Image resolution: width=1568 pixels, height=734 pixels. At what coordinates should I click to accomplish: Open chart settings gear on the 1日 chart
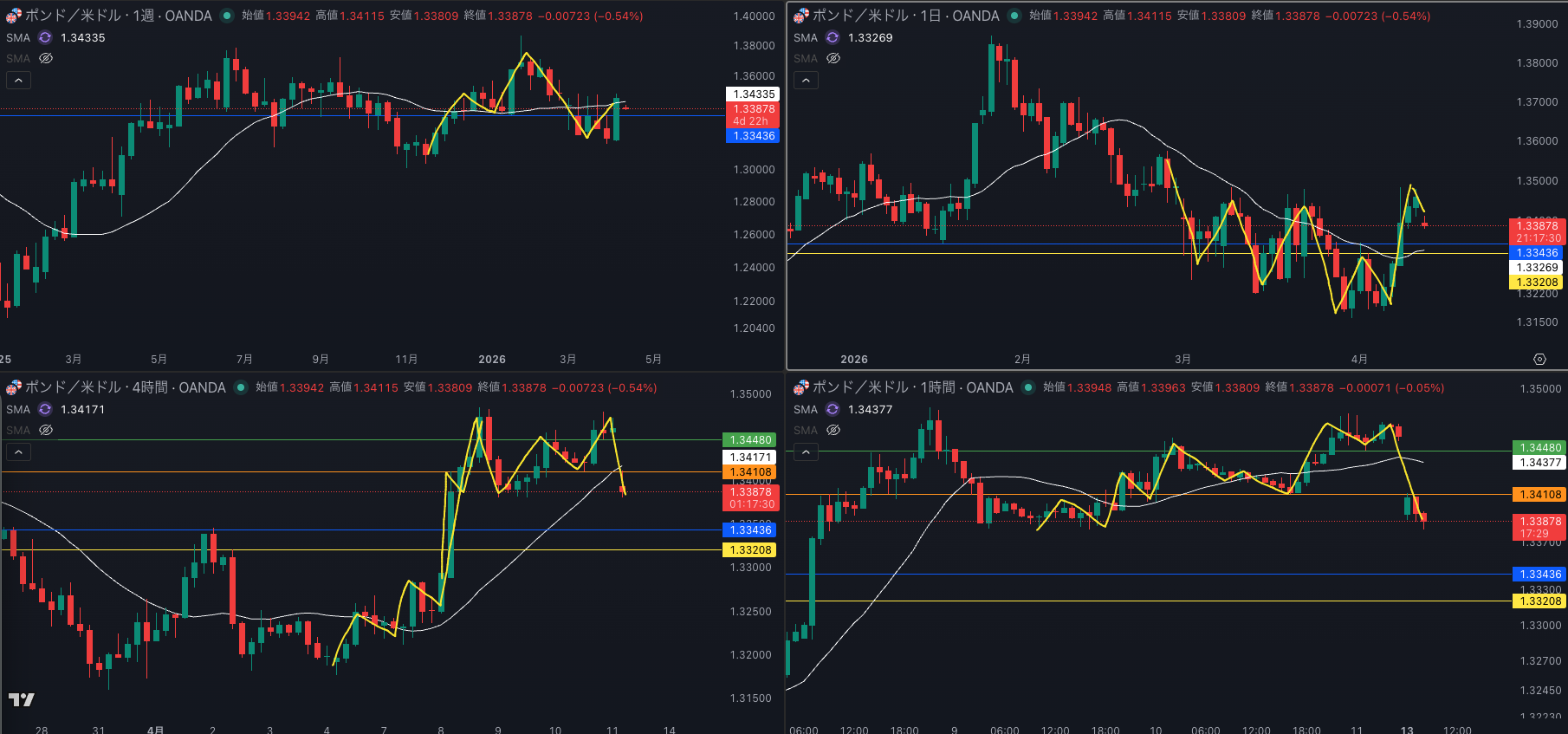point(1539,359)
